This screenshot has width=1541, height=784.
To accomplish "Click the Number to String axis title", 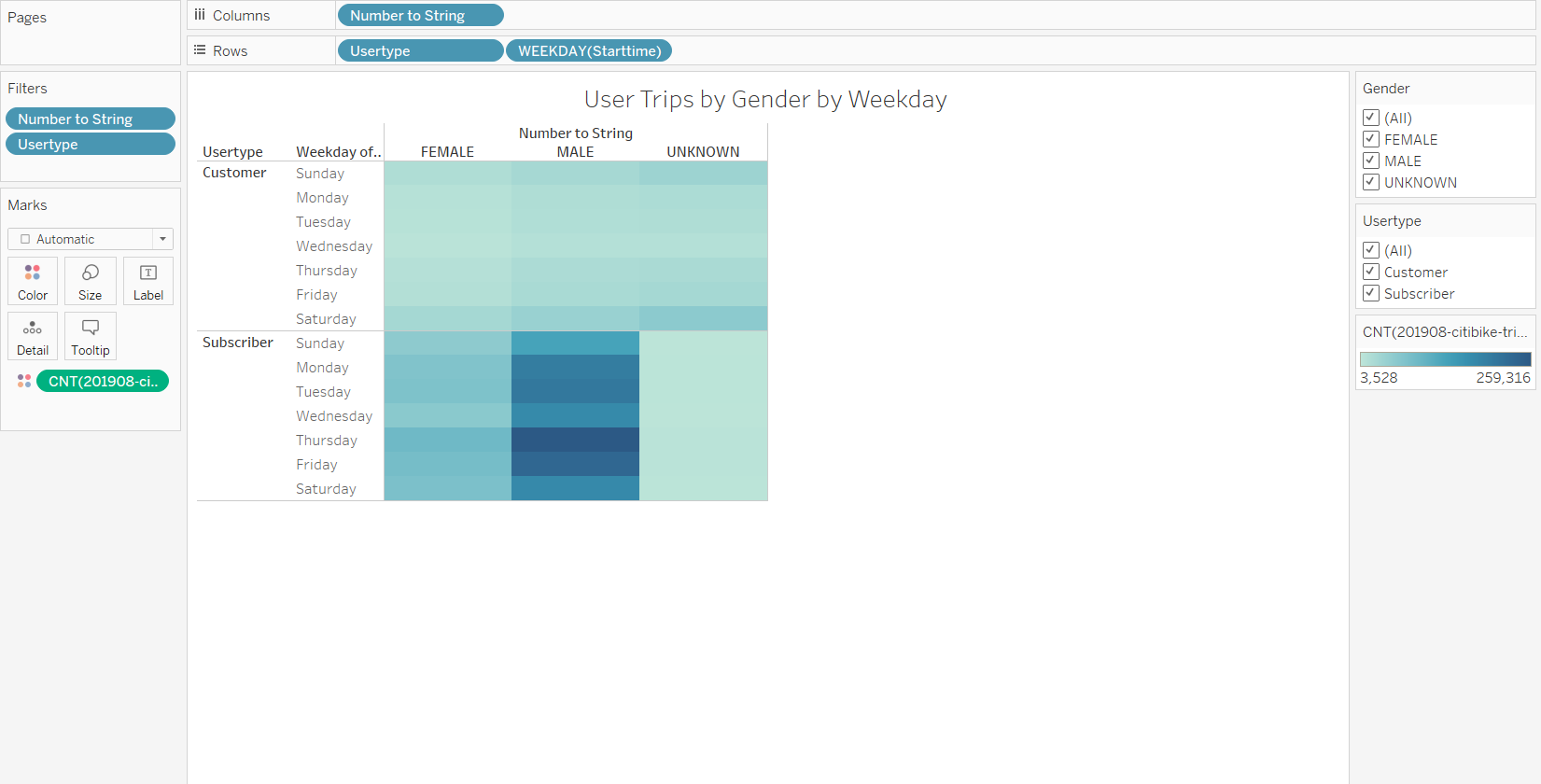I will (x=575, y=133).
